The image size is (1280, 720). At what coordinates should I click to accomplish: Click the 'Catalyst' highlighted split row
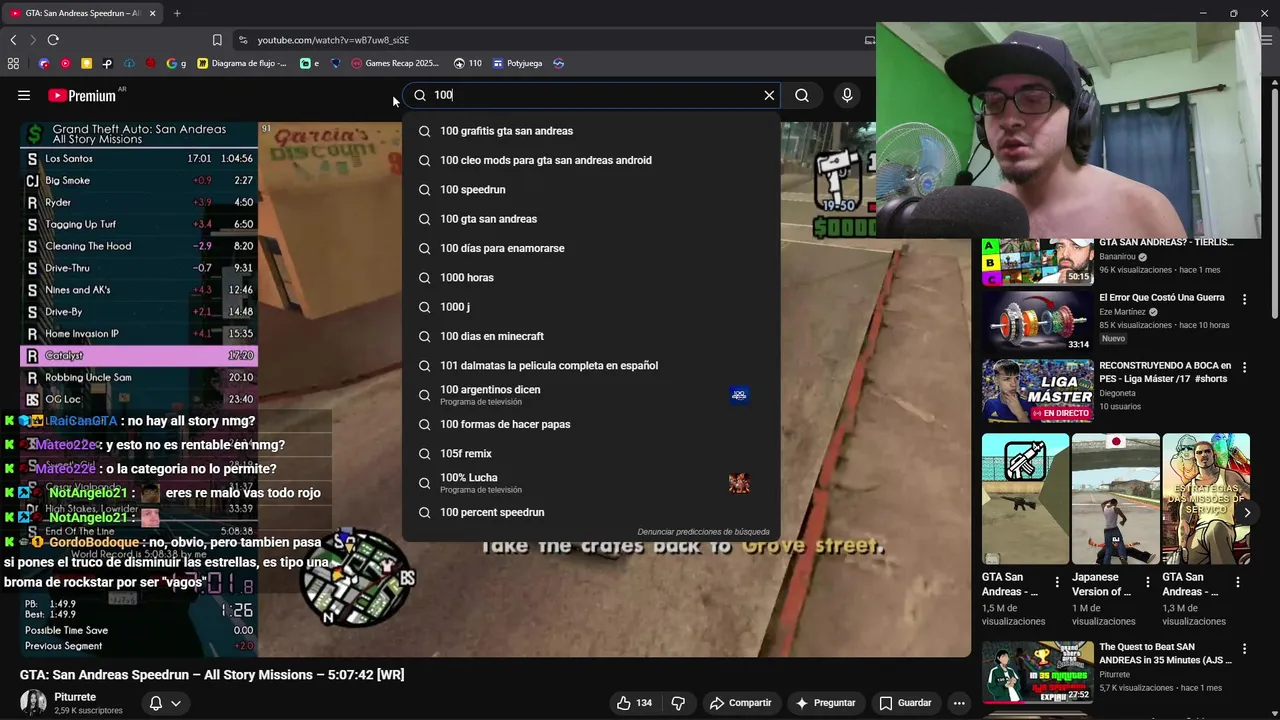(x=139, y=356)
